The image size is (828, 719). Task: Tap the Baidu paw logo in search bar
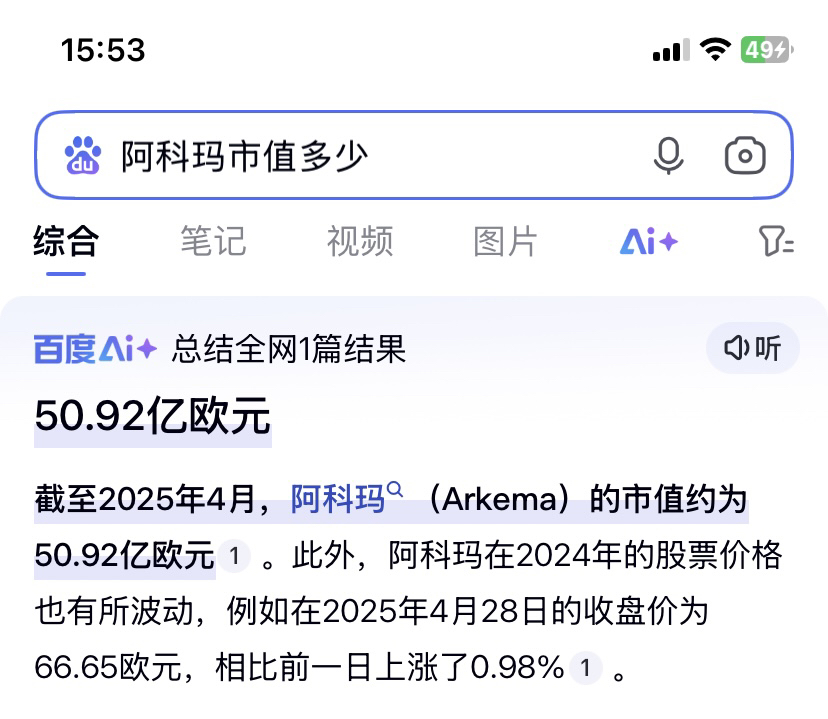click(83, 155)
